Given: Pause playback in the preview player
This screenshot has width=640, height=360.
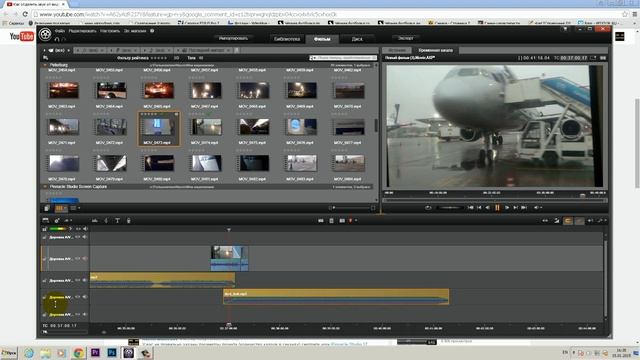Looking at the screenshot, I should click(x=497, y=207).
